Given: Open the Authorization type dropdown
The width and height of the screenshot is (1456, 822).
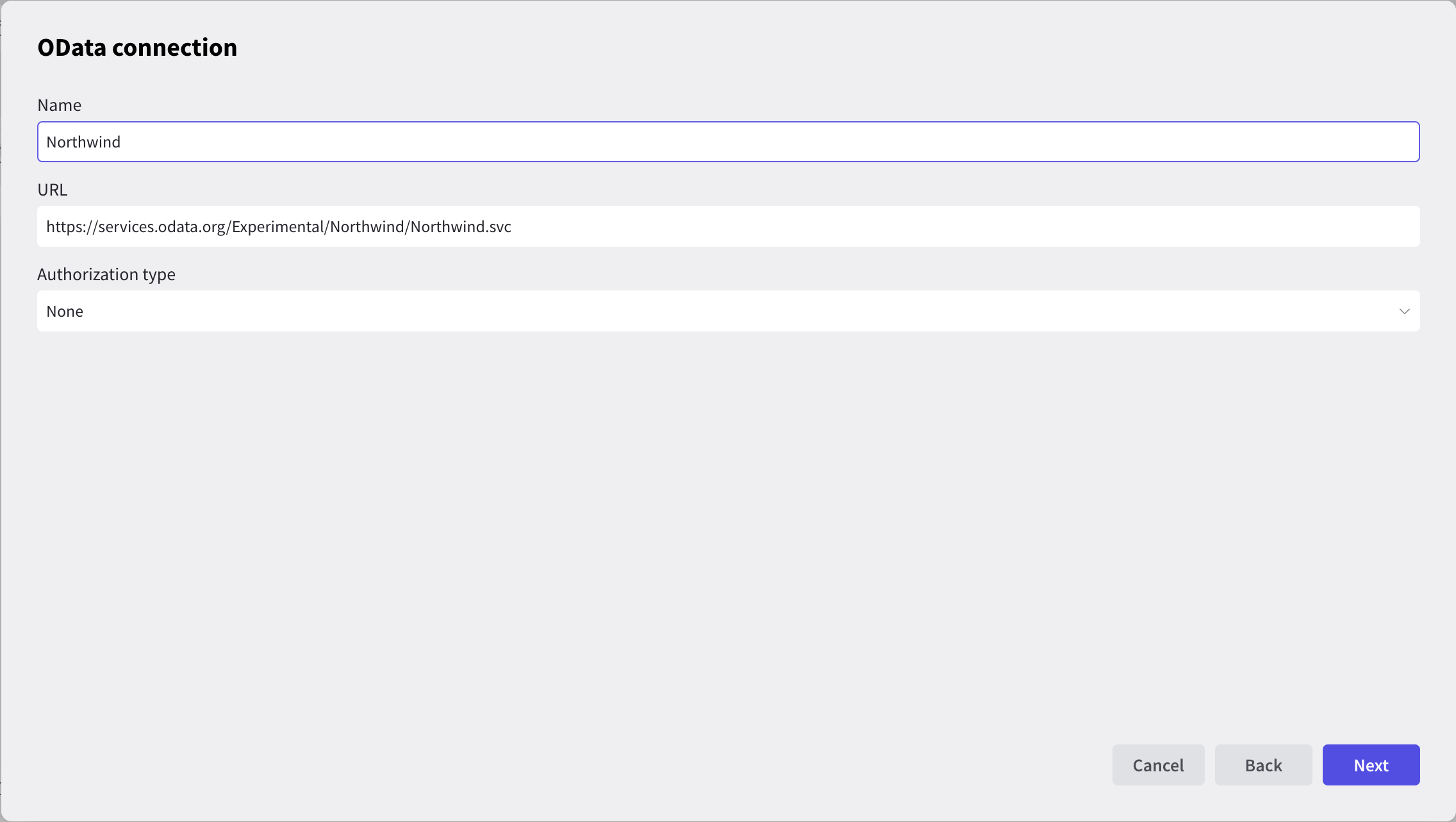Looking at the screenshot, I should point(728,311).
